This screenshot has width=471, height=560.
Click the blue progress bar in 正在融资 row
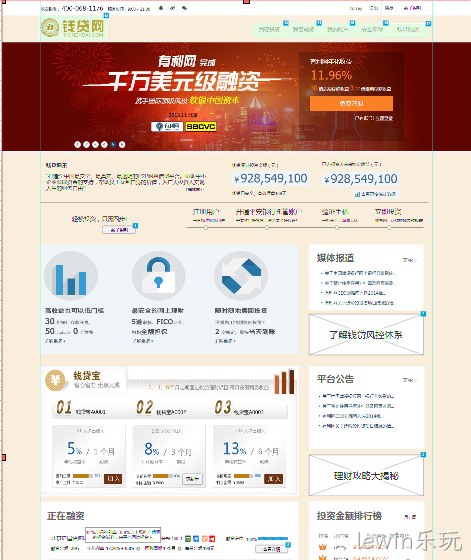[273, 539]
